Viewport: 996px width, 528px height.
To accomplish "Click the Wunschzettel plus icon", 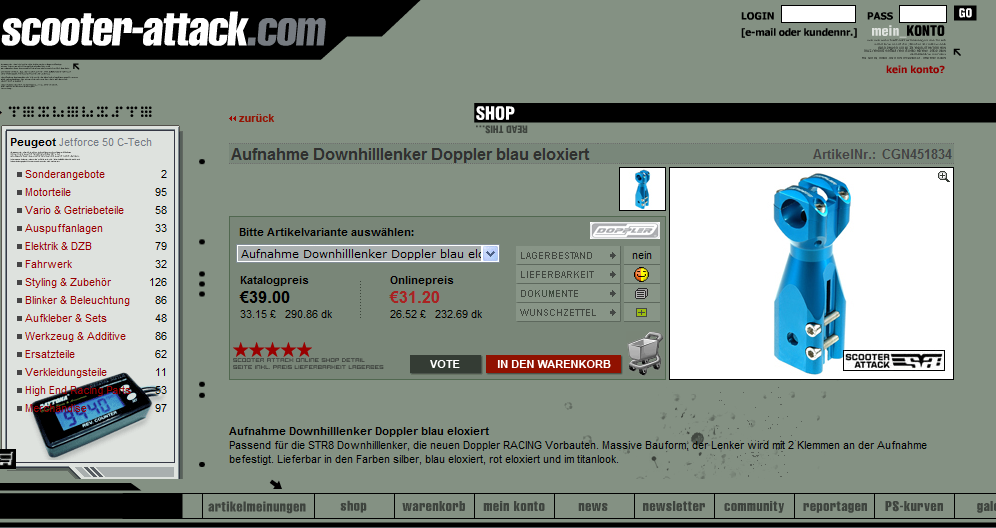I will point(642,313).
